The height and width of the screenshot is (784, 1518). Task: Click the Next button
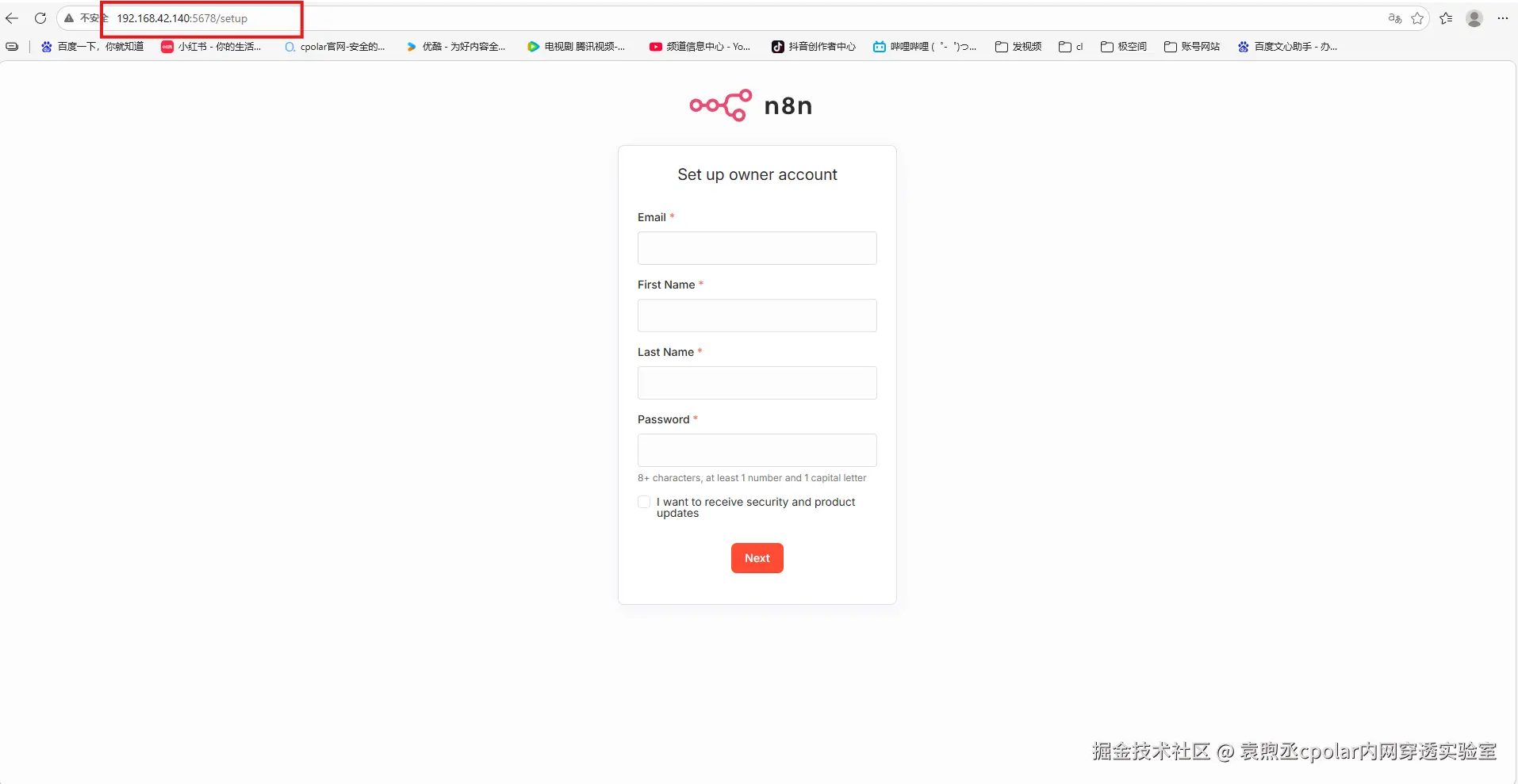tap(757, 558)
